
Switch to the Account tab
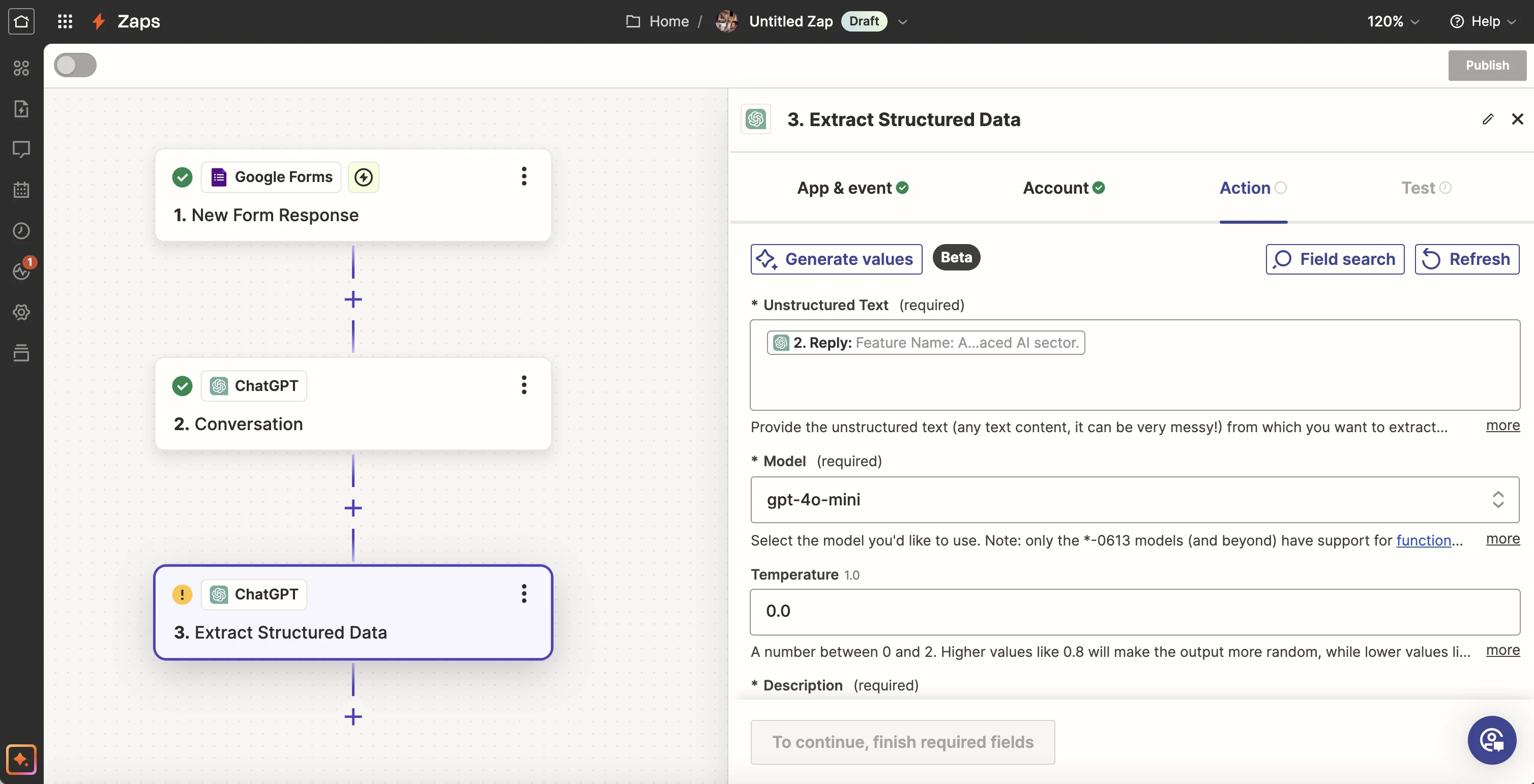pyautogui.click(x=1063, y=188)
